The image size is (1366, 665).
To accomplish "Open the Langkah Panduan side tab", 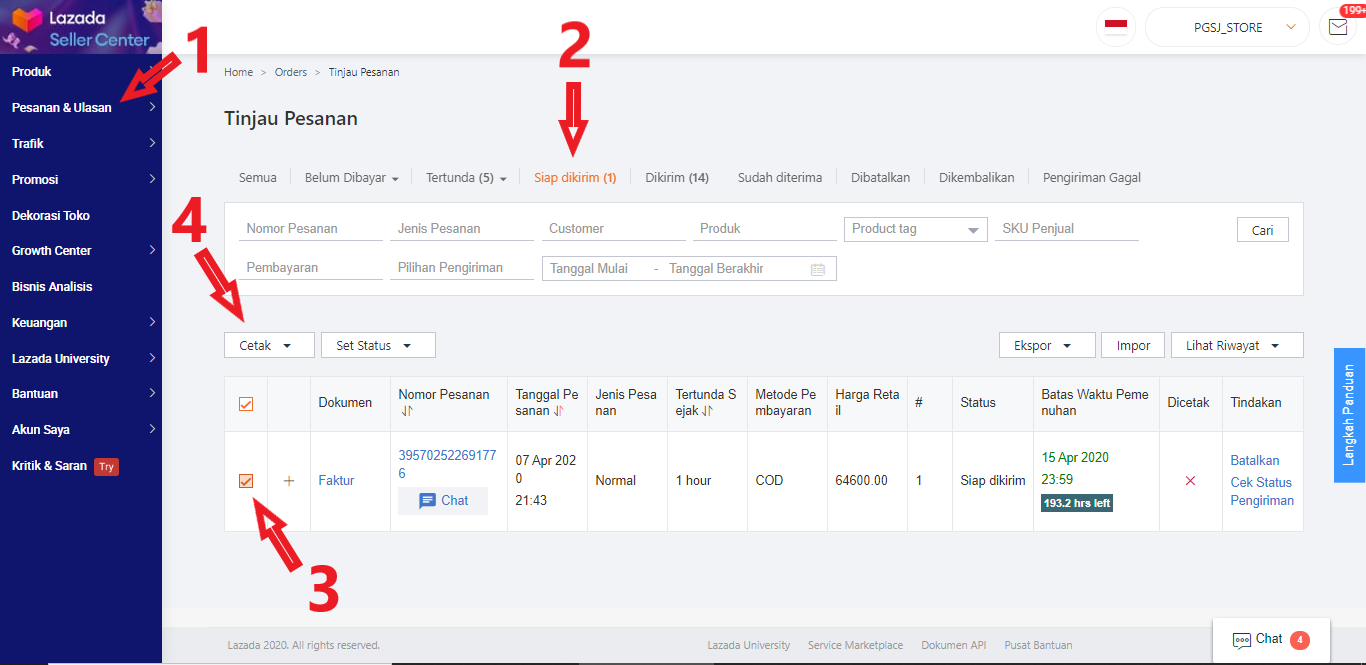I will point(1350,415).
